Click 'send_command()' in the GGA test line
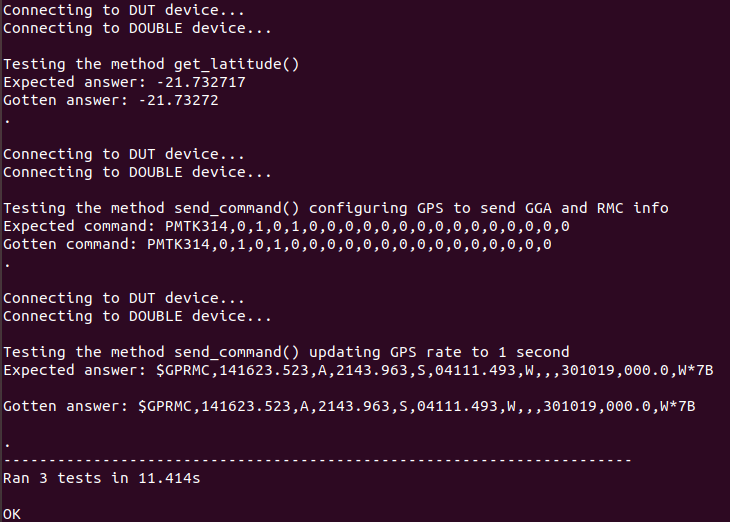The height and width of the screenshot is (522, 730). tap(237, 208)
